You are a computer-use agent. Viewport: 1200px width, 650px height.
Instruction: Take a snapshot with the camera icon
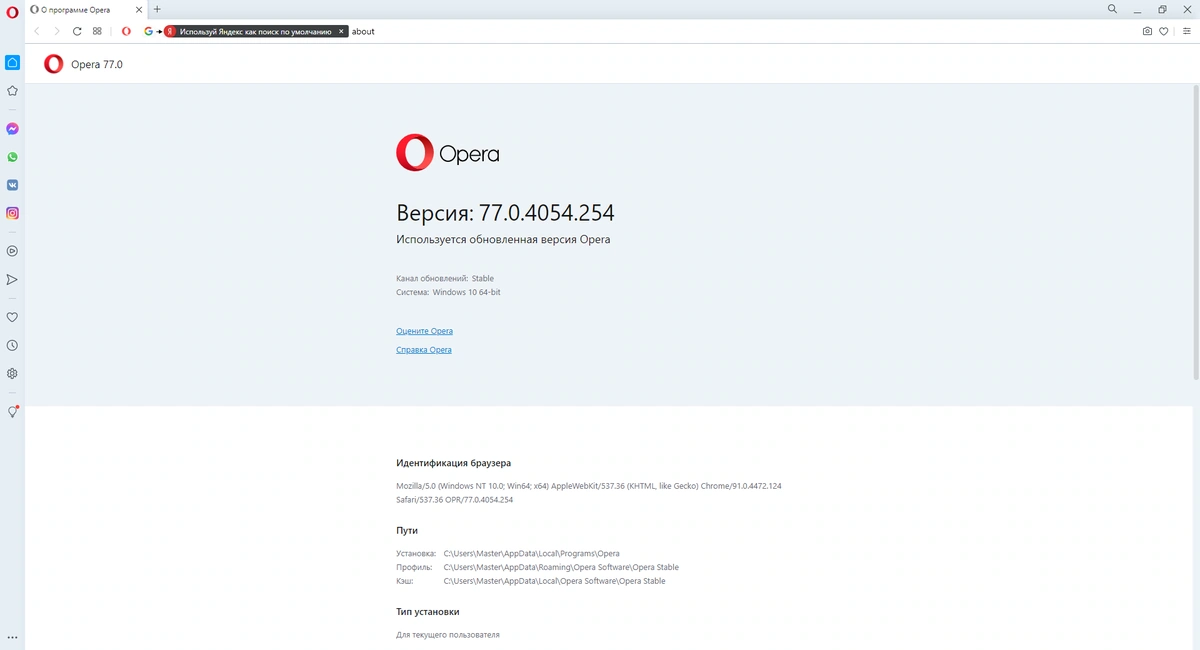(1147, 31)
